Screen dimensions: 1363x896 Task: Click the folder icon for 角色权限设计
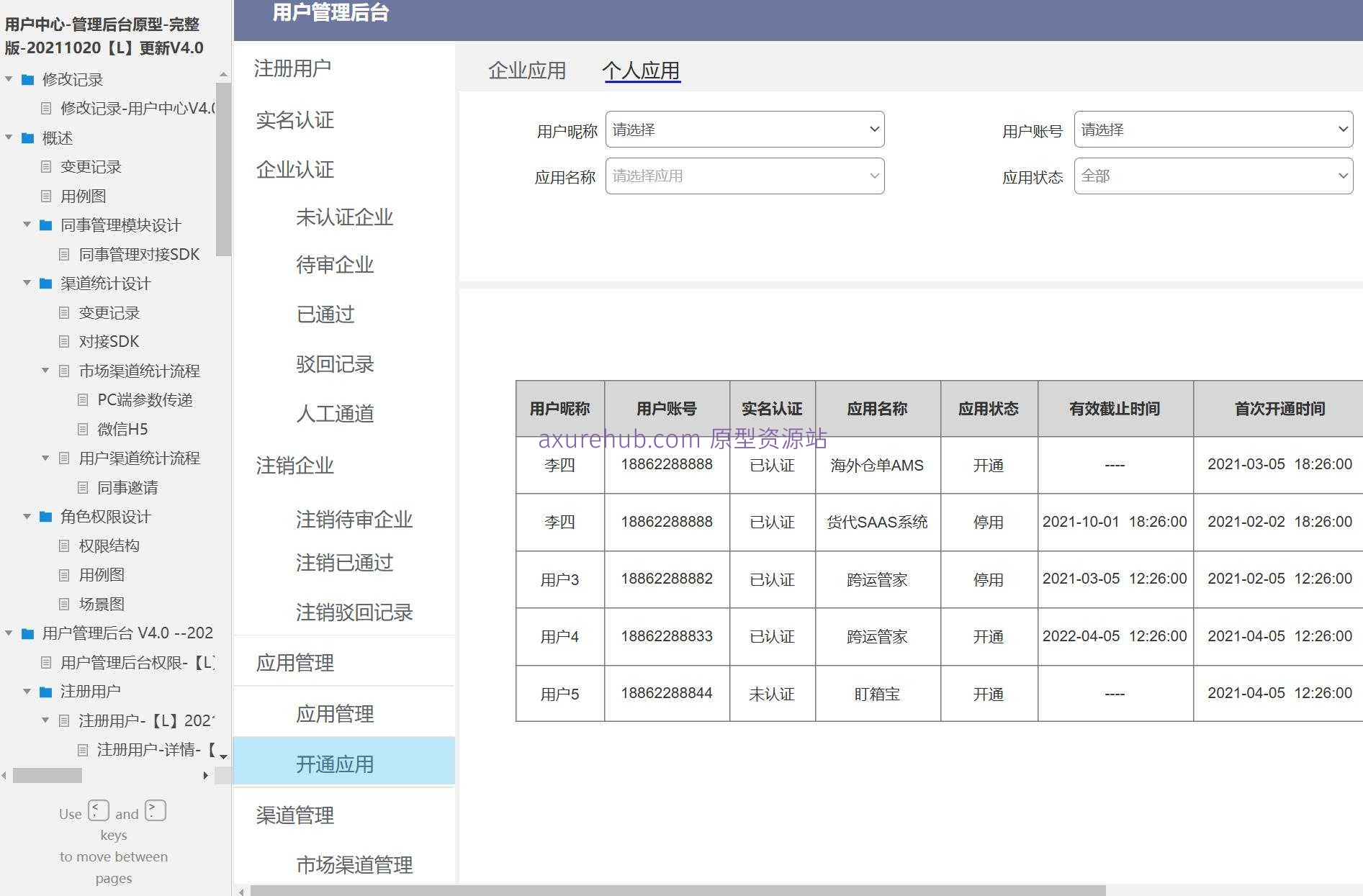click(44, 516)
